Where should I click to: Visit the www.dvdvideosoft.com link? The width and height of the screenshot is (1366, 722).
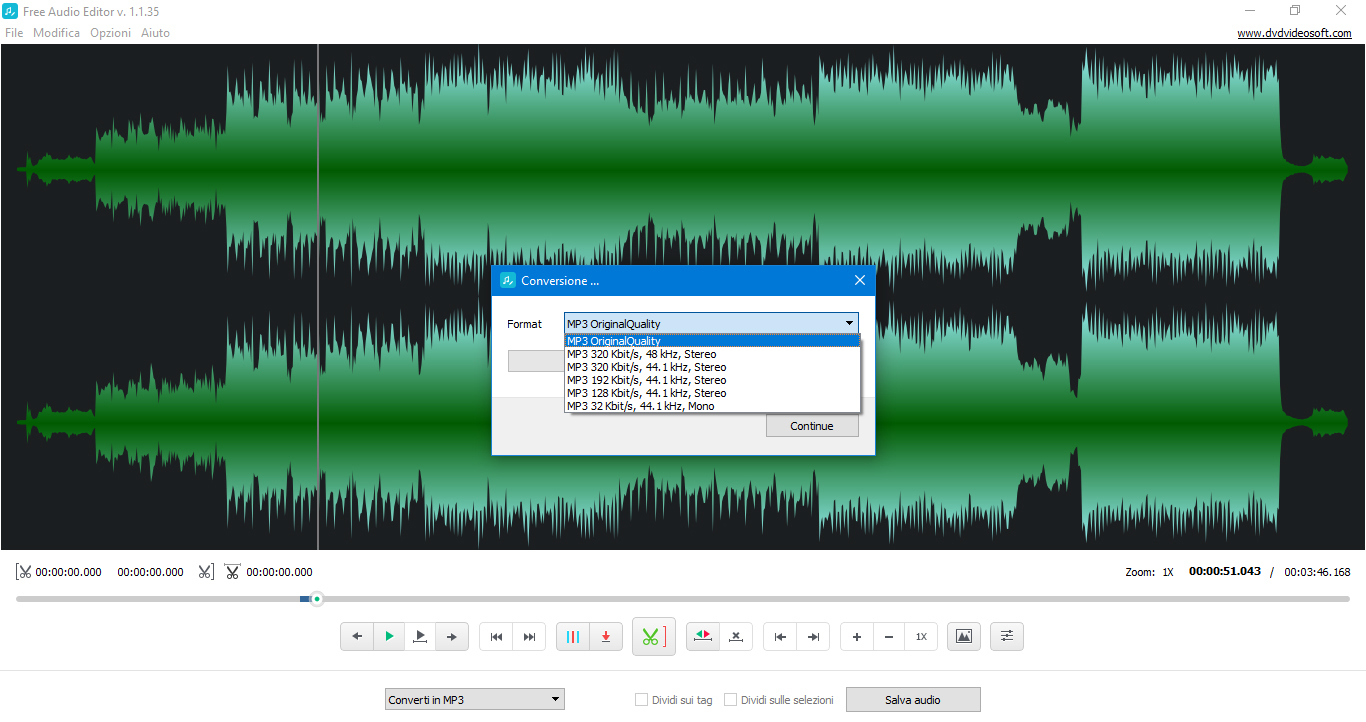coord(1295,32)
